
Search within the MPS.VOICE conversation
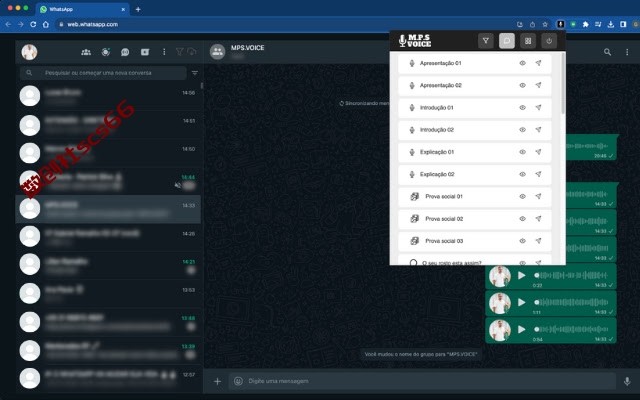pyautogui.click(x=607, y=52)
